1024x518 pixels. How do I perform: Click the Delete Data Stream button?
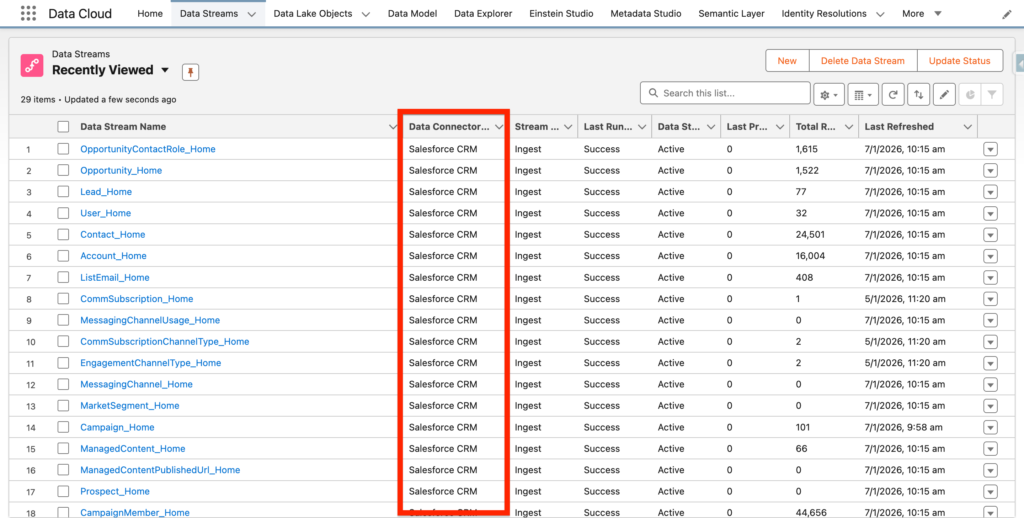click(861, 61)
